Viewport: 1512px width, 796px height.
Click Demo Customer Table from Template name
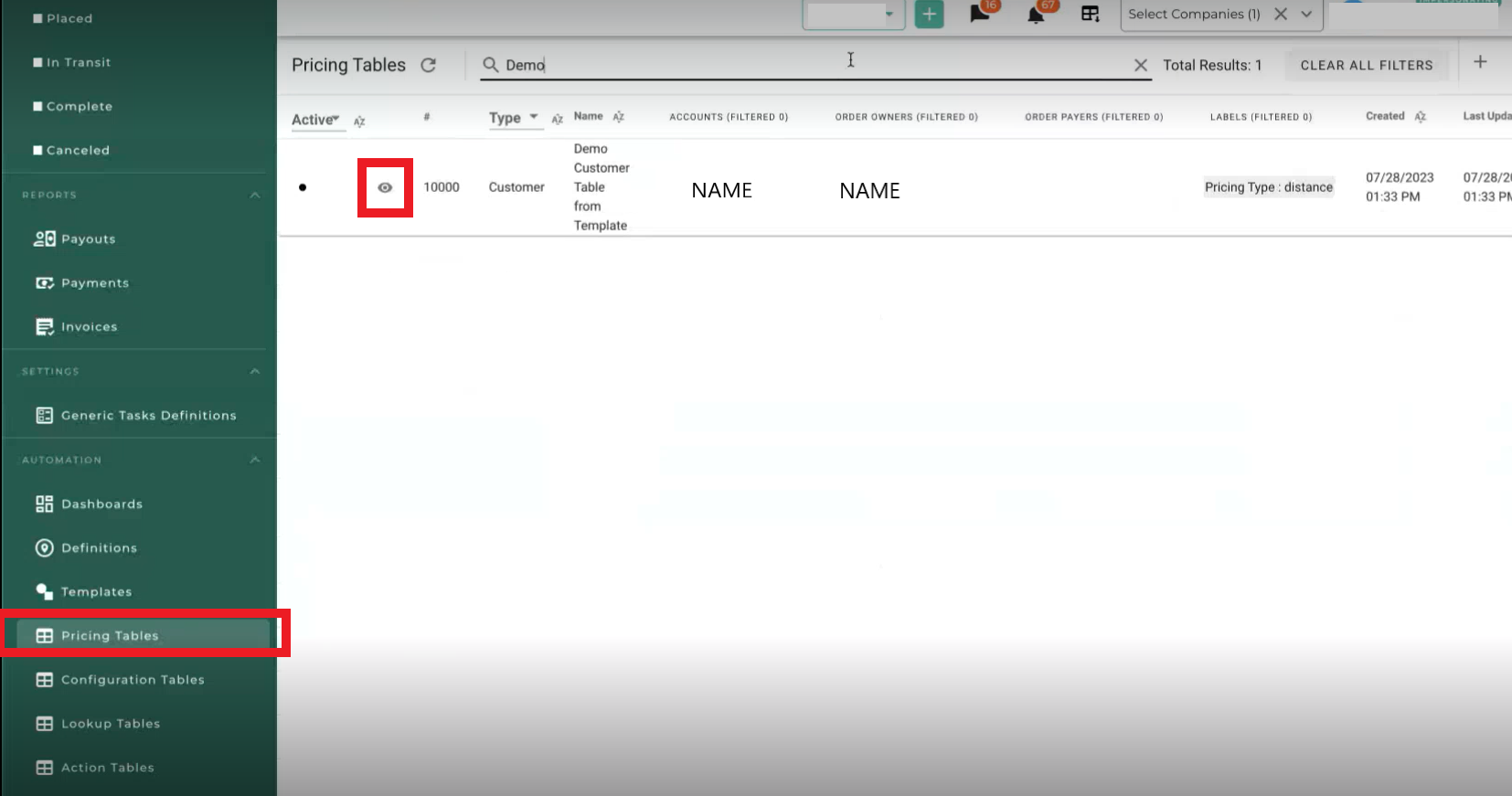[x=602, y=187]
